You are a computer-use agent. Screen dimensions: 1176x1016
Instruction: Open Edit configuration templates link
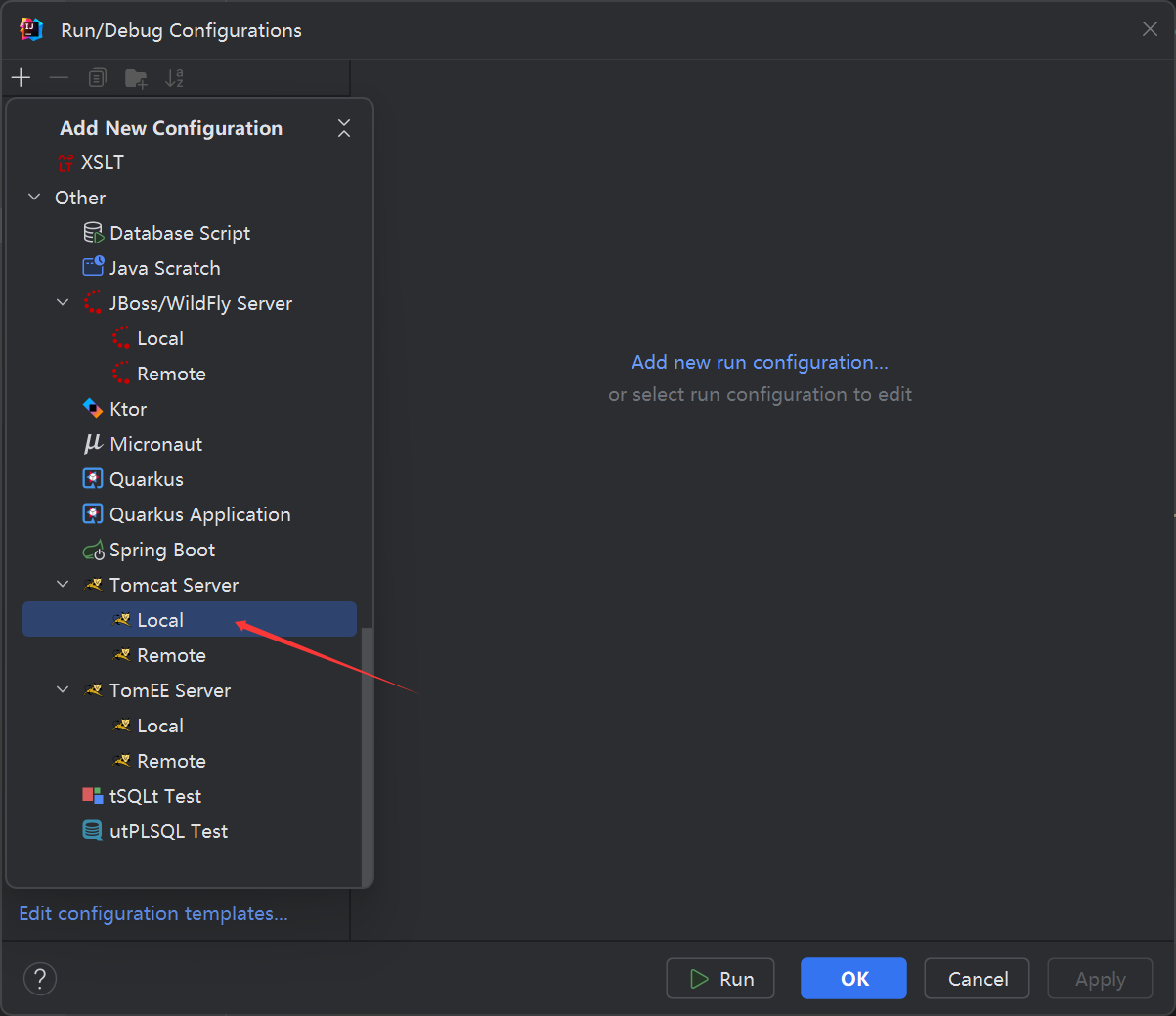coord(153,913)
